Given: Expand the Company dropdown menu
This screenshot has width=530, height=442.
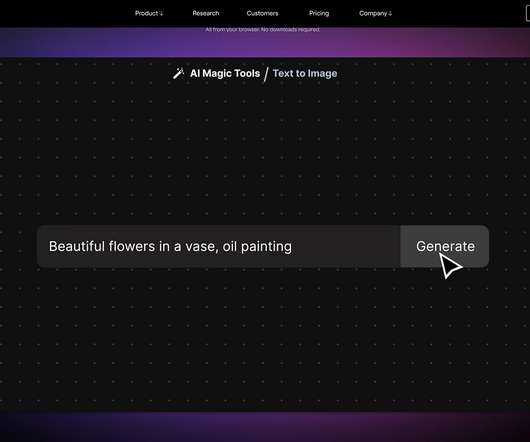Looking at the screenshot, I should (x=376, y=13).
